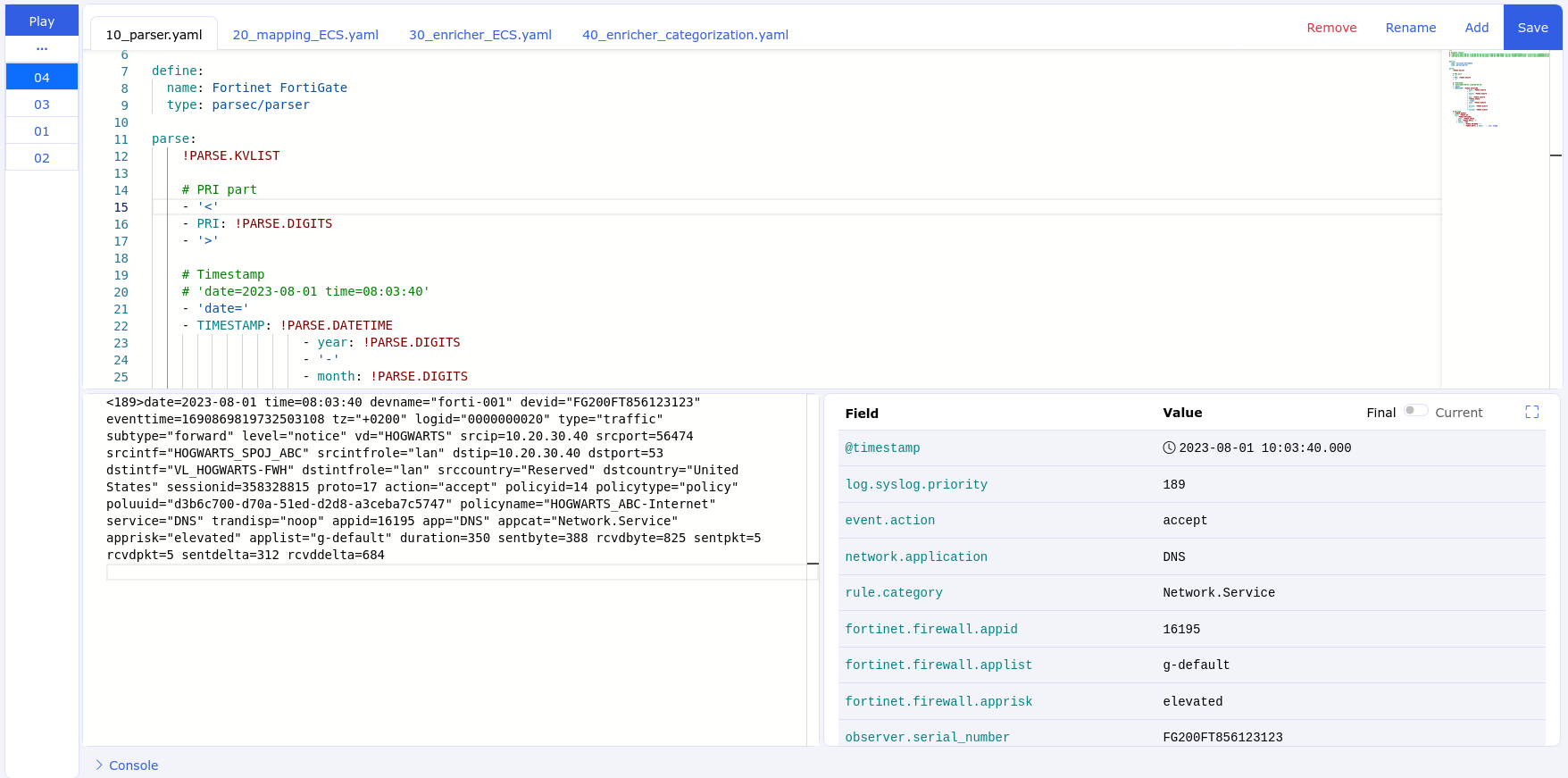Click the value 'g-default'

pos(1196,665)
